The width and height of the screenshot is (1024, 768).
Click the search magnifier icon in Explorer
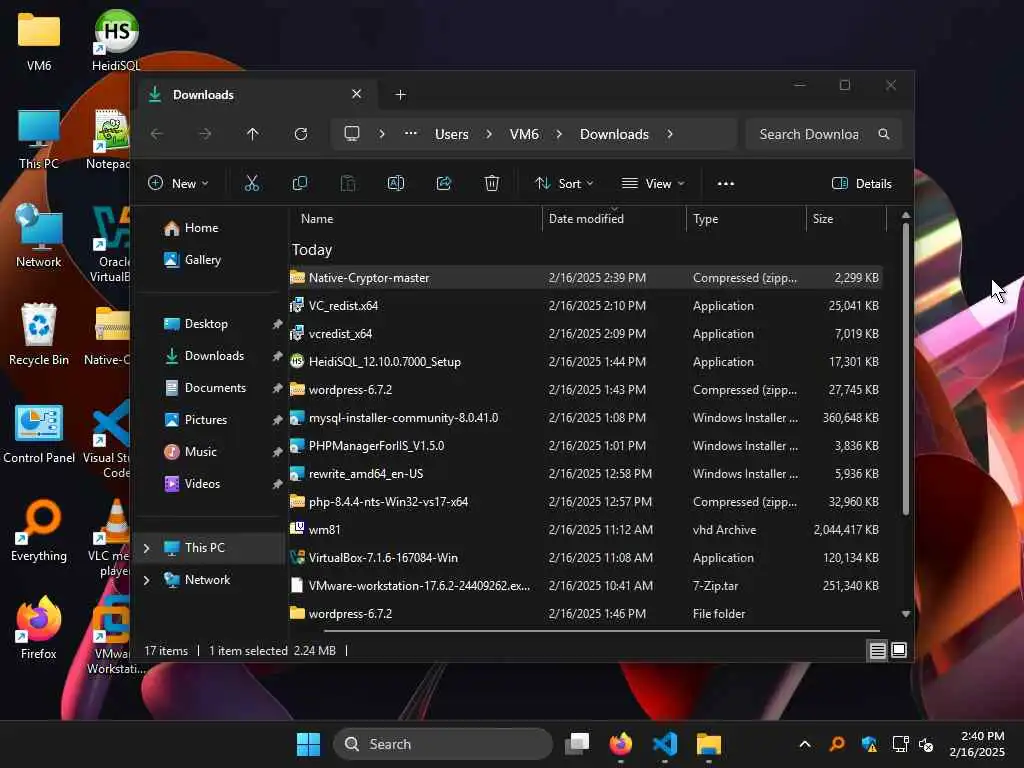click(884, 134)
